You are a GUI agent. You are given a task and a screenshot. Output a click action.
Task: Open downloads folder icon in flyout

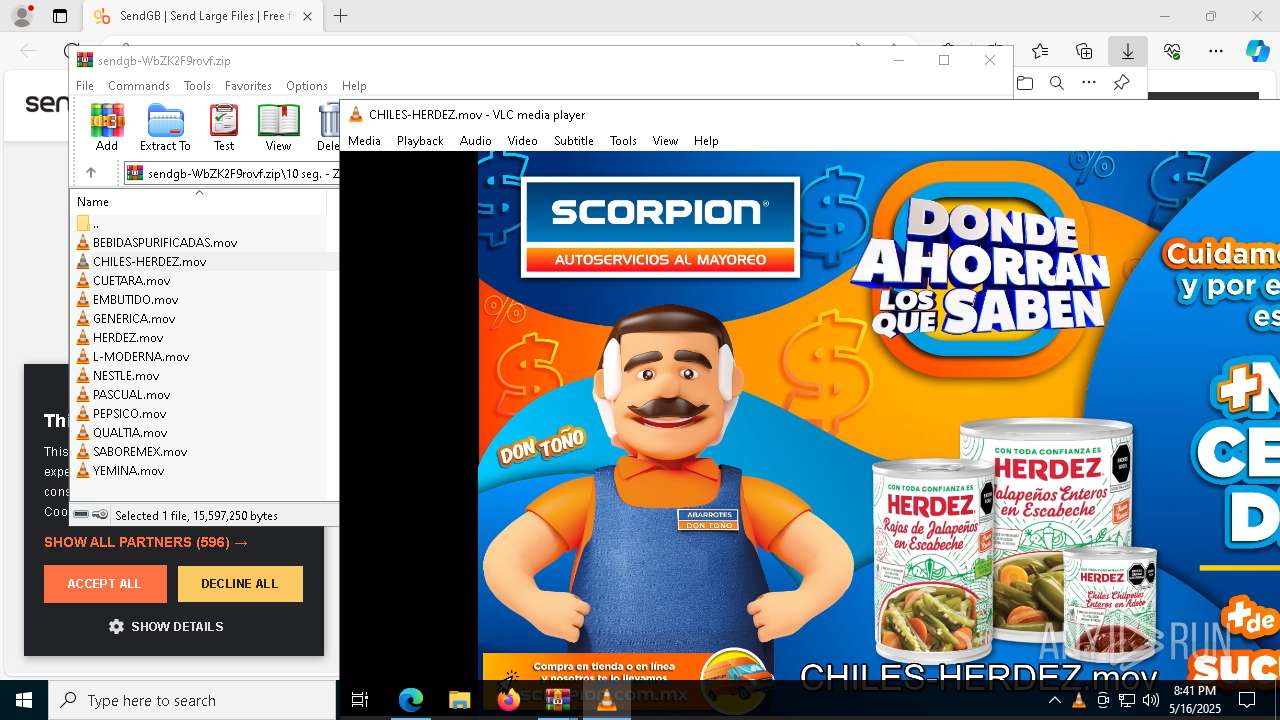[1025, 83]
